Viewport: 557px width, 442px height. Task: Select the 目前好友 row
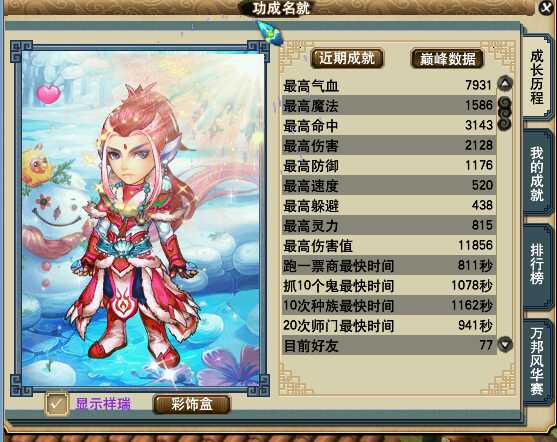click(389, 345)
